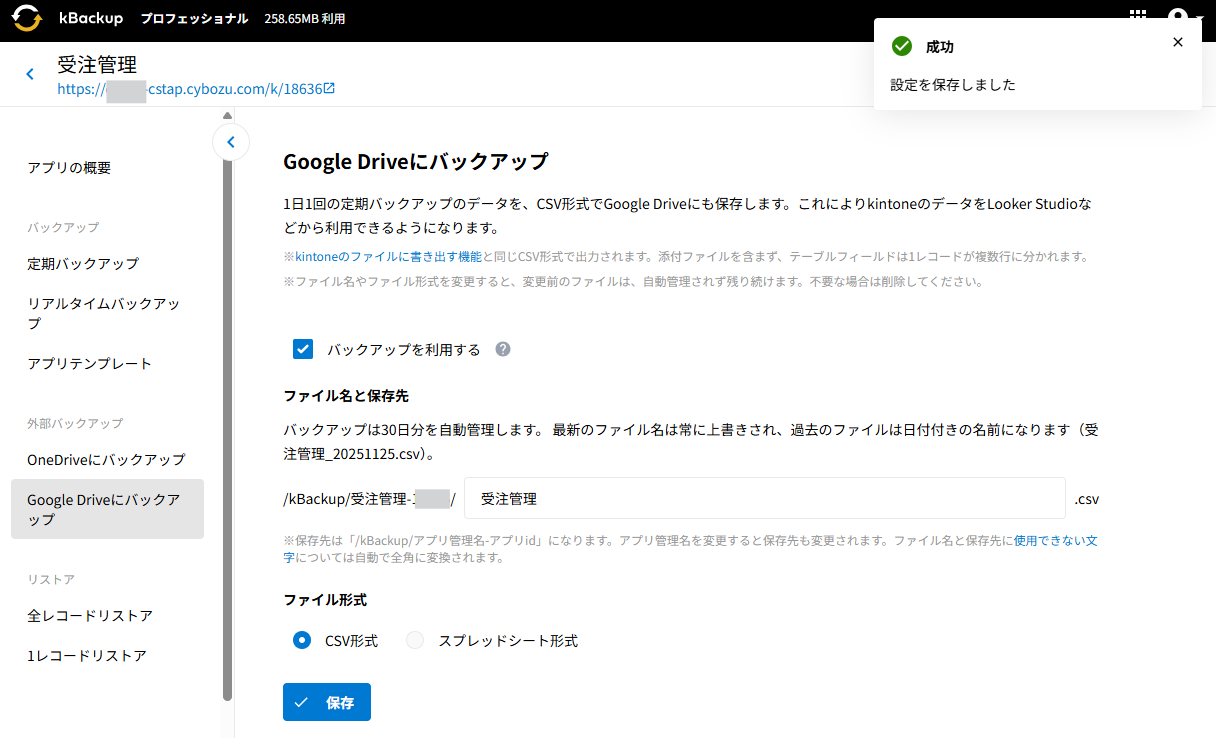This screenshot has width=1216, height=738.
Task: Go to 定期バックアップ in the sidebar
Action: (x=83, y=264)
